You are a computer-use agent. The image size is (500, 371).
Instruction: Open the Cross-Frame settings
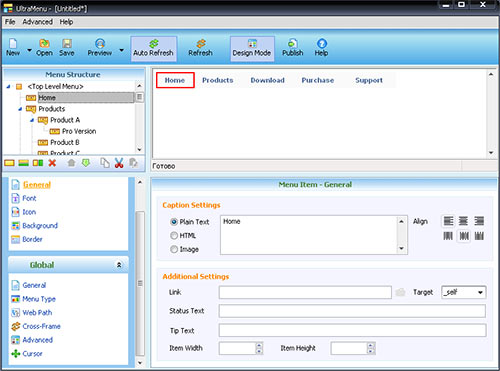click(x=42, y=326)
